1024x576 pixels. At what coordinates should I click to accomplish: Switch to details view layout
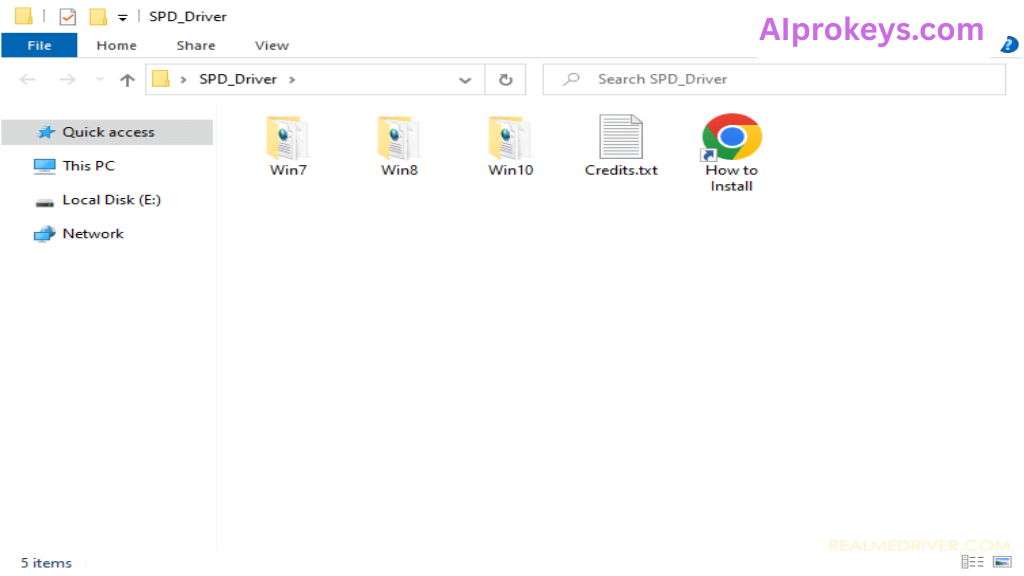click(x=972, y=562)
